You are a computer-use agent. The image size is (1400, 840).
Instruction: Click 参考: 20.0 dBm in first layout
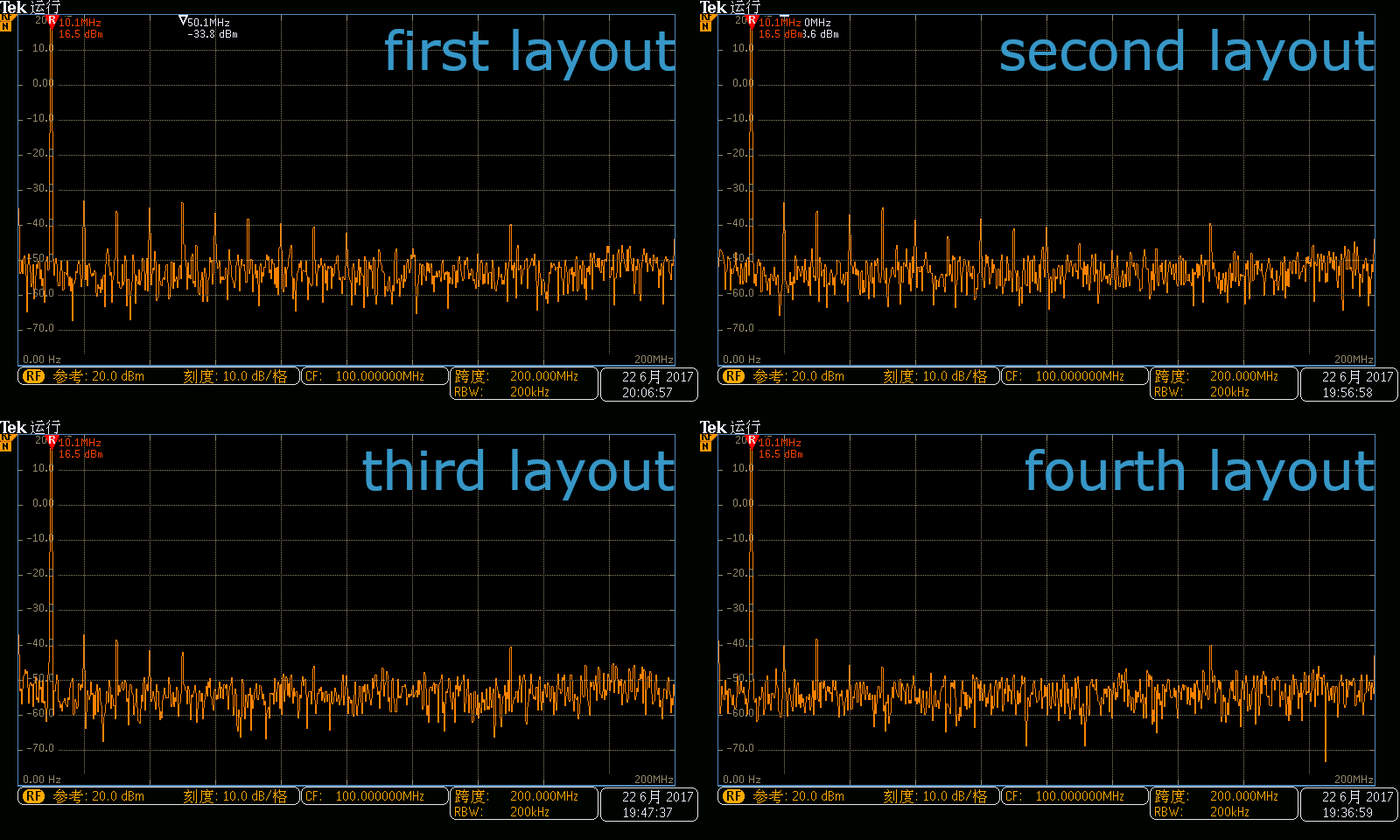[x=98, y=376]
